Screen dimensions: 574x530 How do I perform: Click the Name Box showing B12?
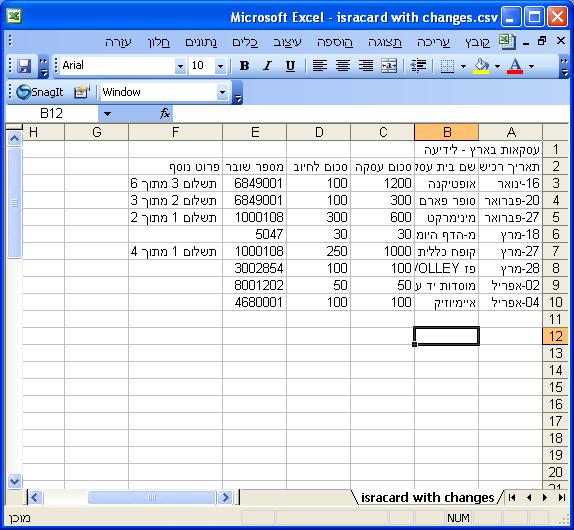pyautogui.click(x=52, y=114)
